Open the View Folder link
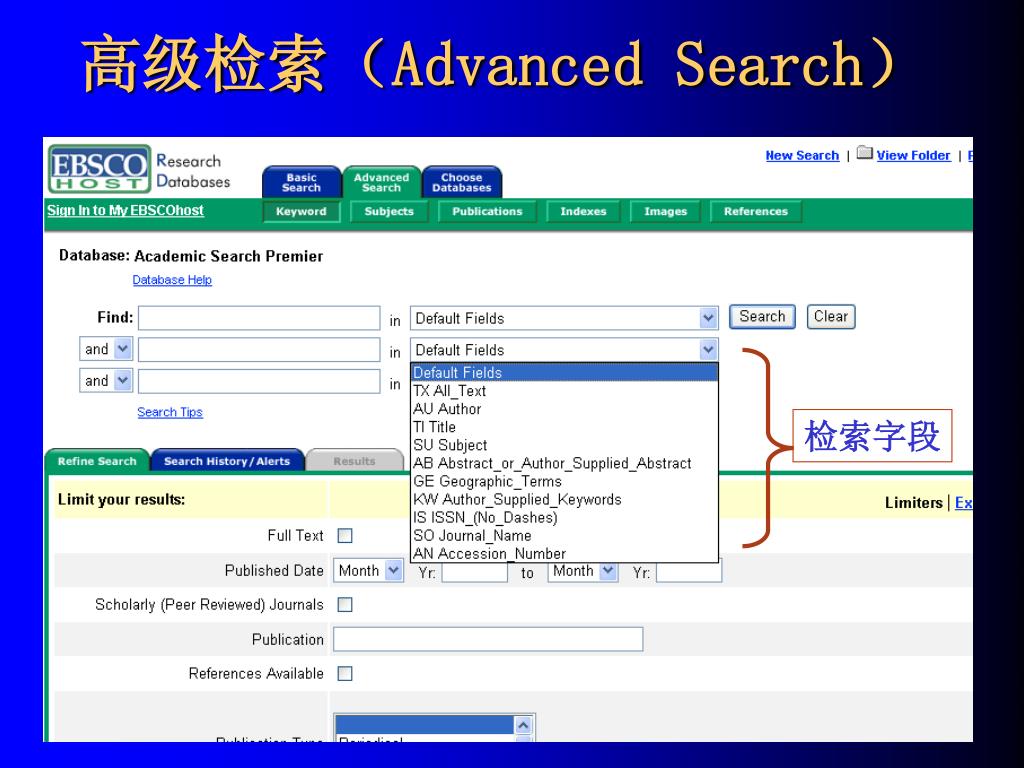The height and width of the screenshot is (768, 1024). (x=913, y=155)
